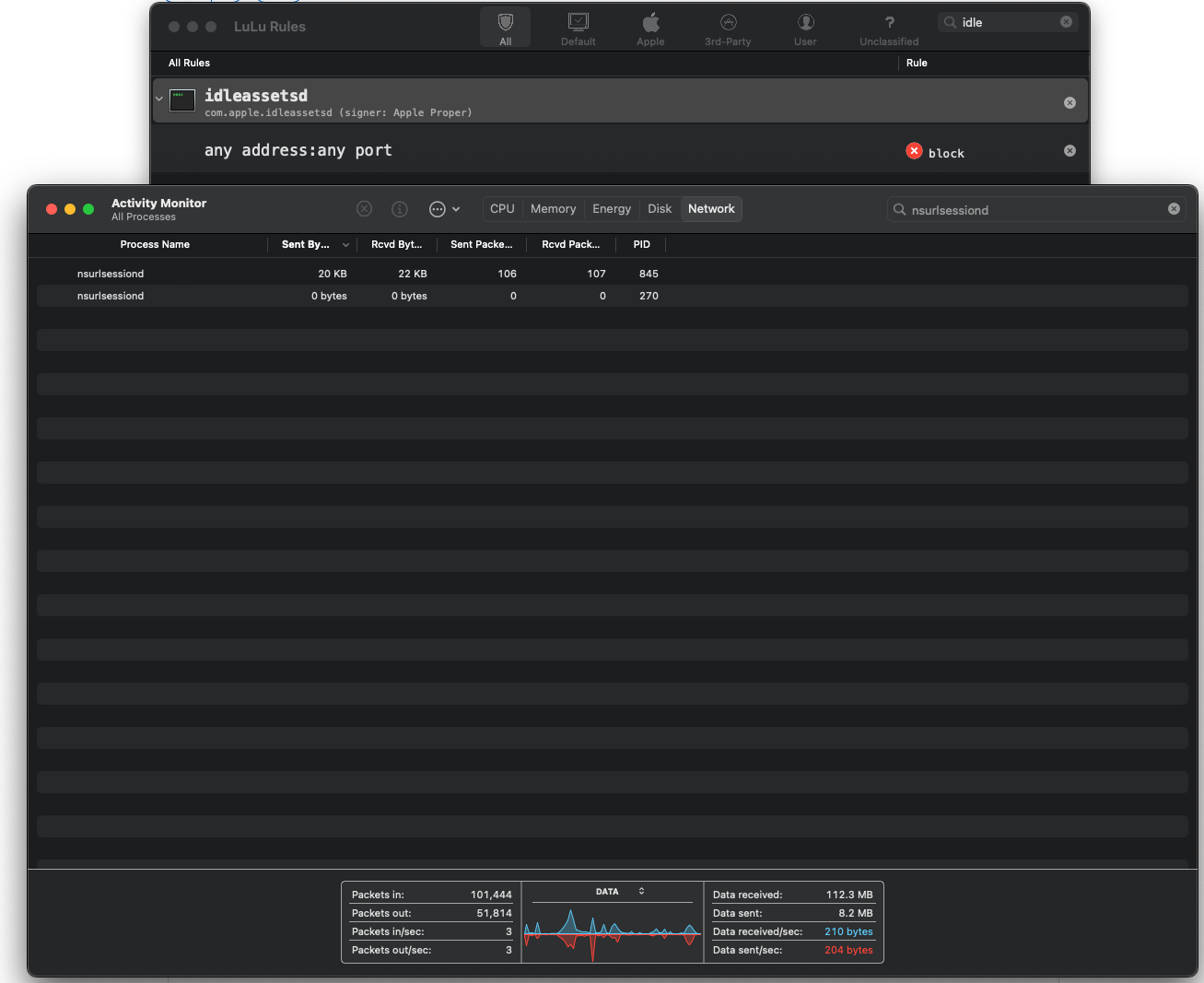Open the Default rules tab in LuLu

click(x=579, y=28)
